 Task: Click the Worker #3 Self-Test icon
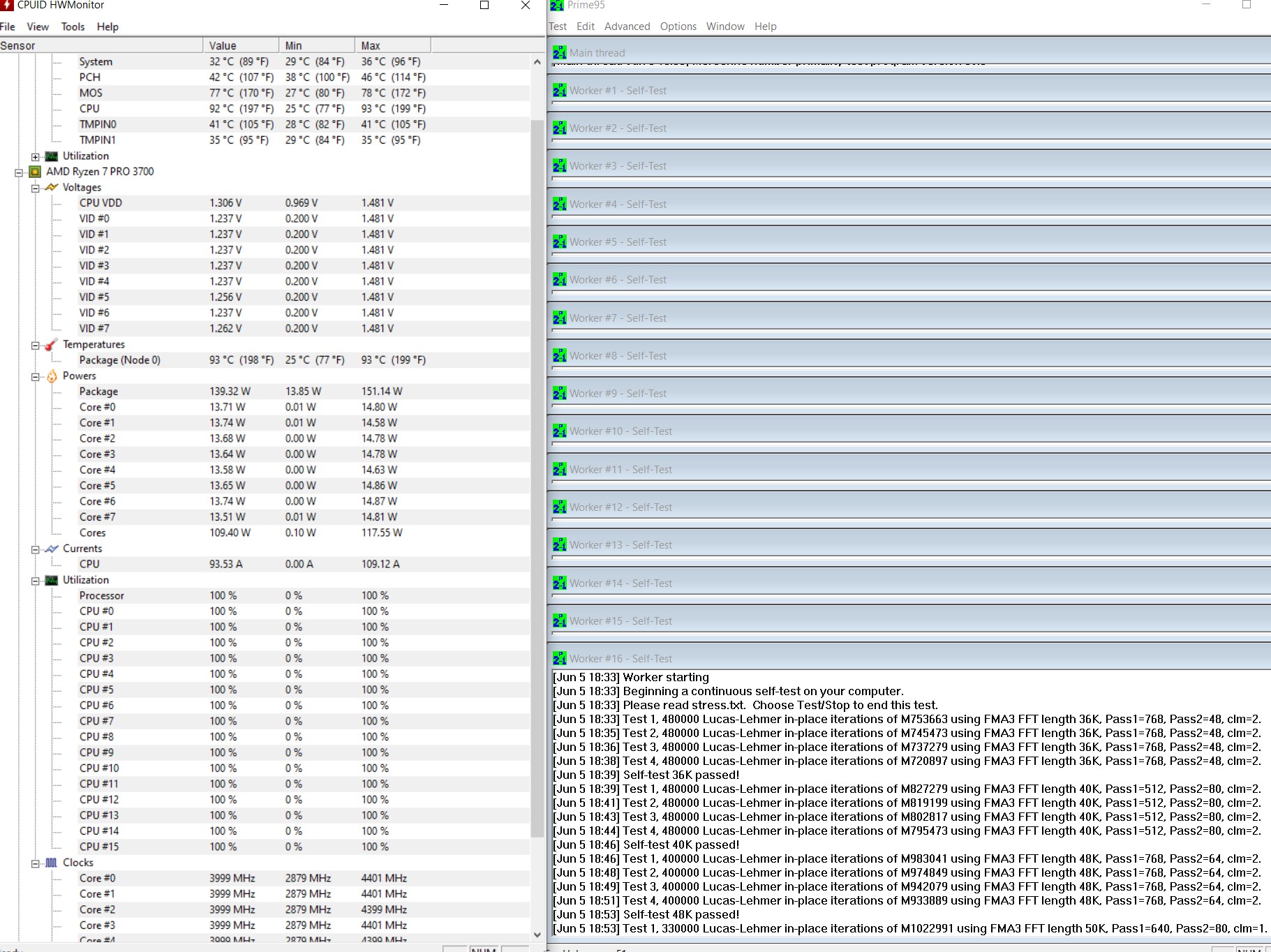pos(559,165)
